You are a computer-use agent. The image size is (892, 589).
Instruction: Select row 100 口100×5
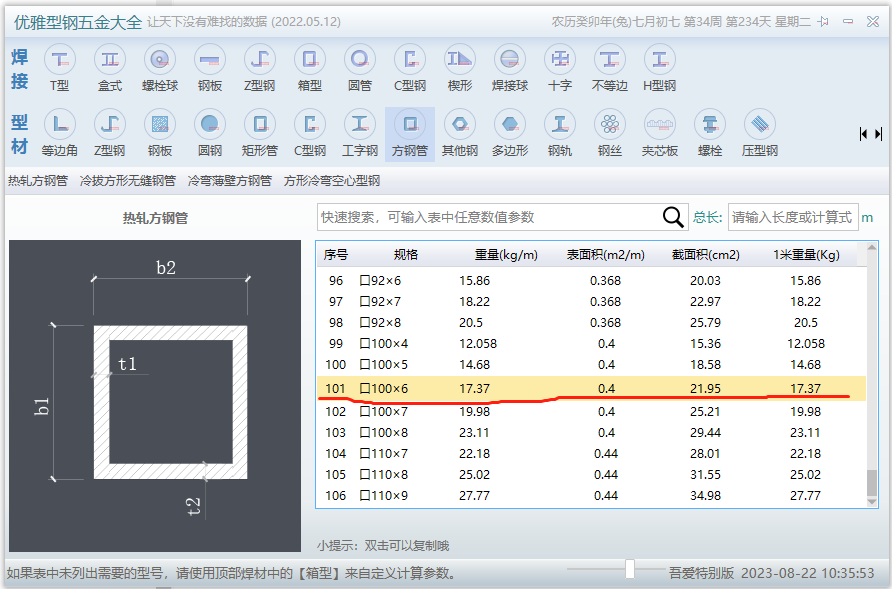click(x=592, y=365)
